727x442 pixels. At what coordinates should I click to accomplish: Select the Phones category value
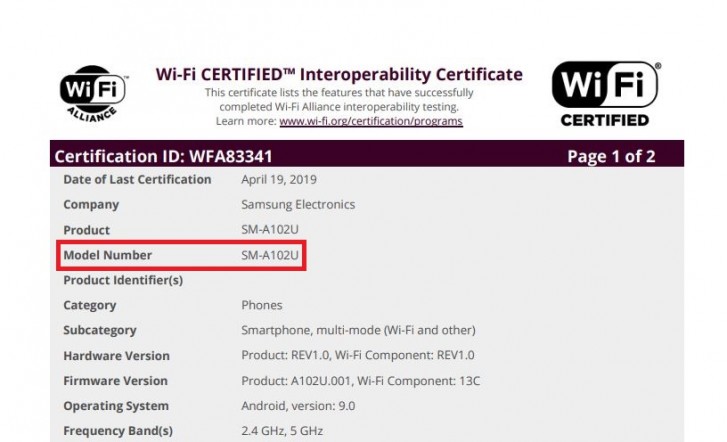point(262,306)
